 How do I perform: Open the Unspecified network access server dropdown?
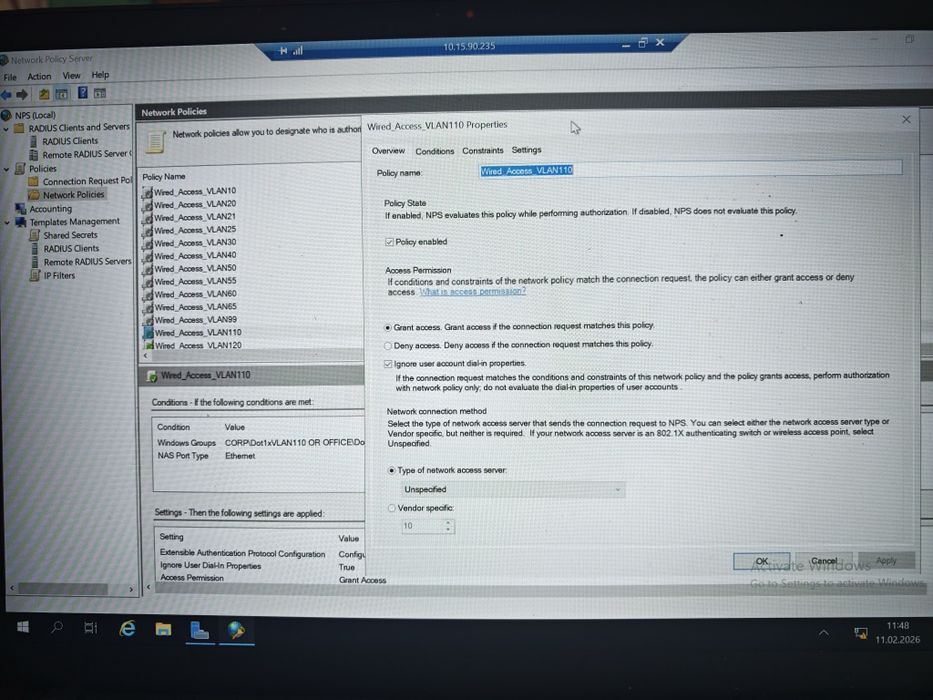click(512, 489)
